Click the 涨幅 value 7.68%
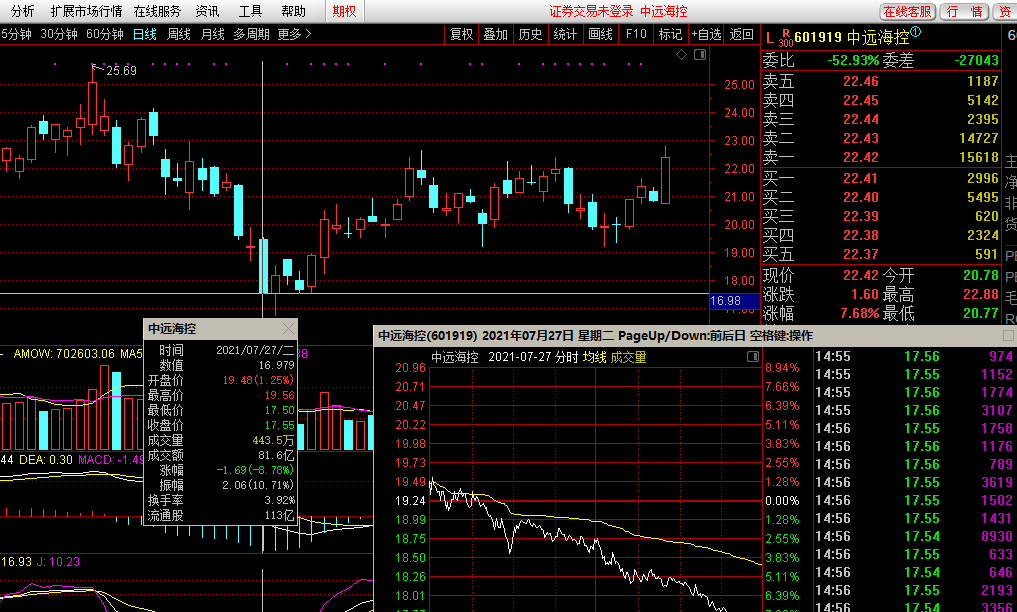 [x=860, y=314]
